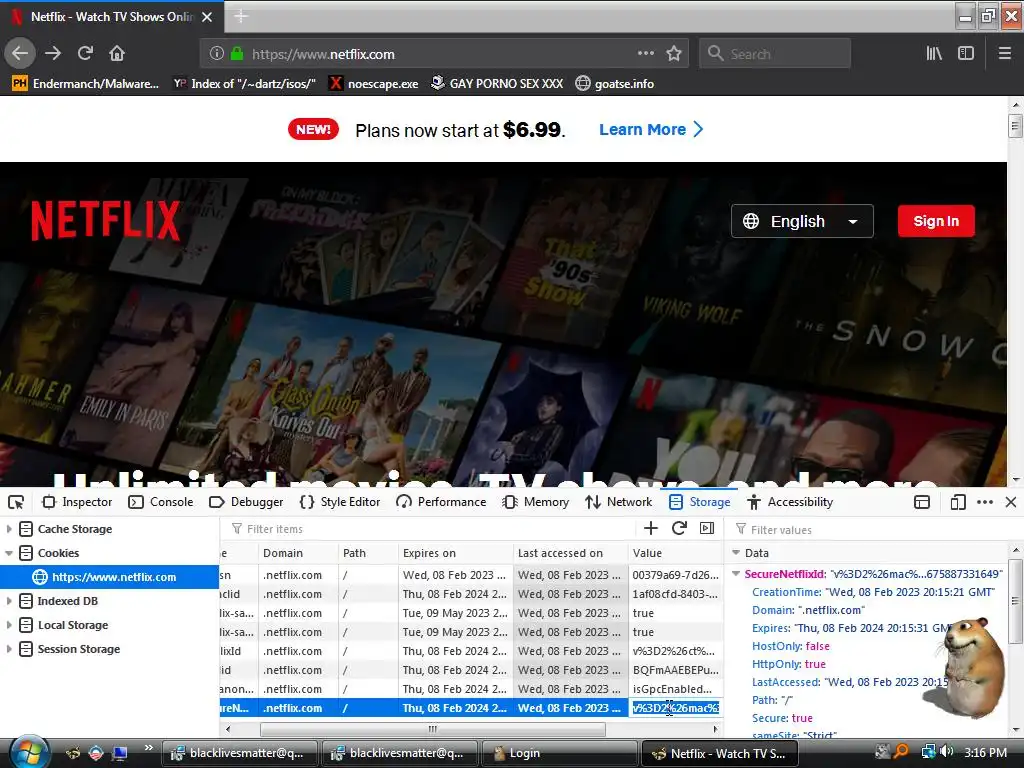Toggle the sidebars icon in Firefox toolbar

966,54
